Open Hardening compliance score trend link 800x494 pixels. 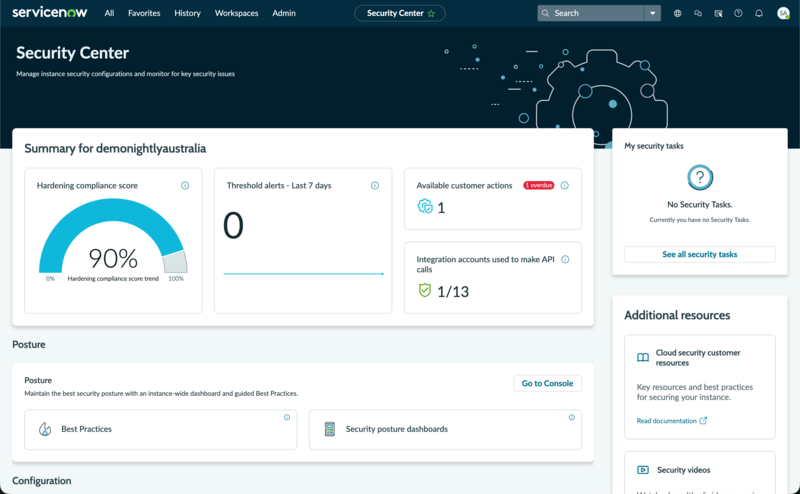pos(113,279)
